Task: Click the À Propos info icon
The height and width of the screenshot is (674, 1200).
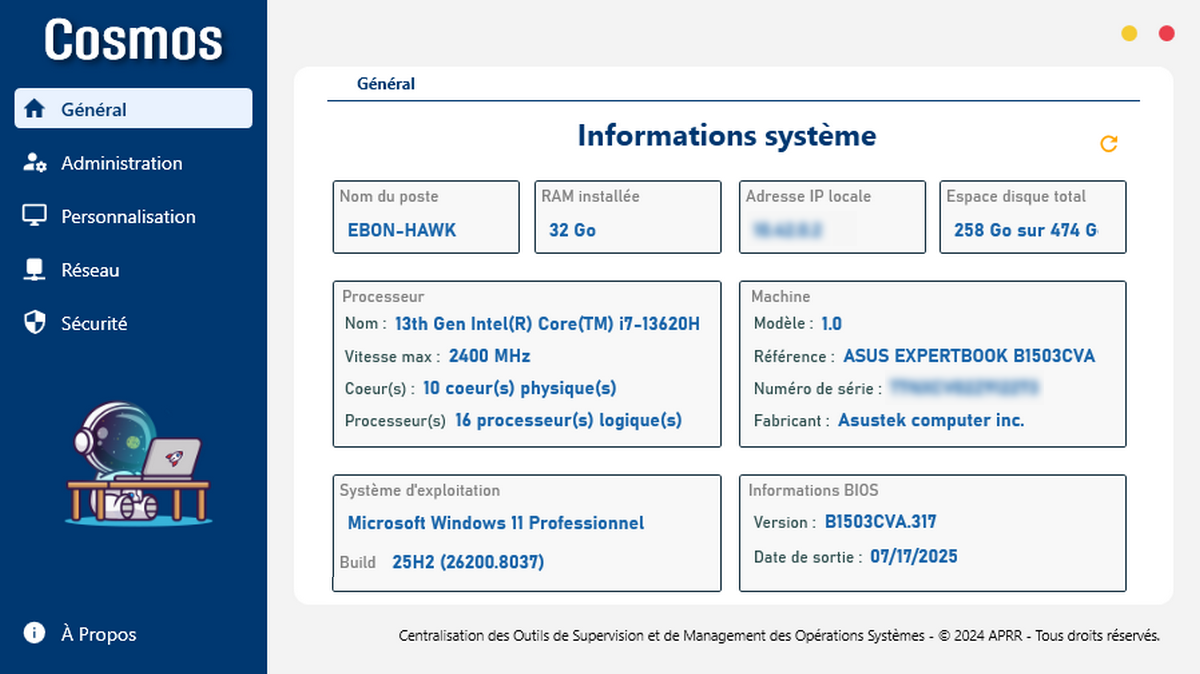Action: (x=35, y=633)
